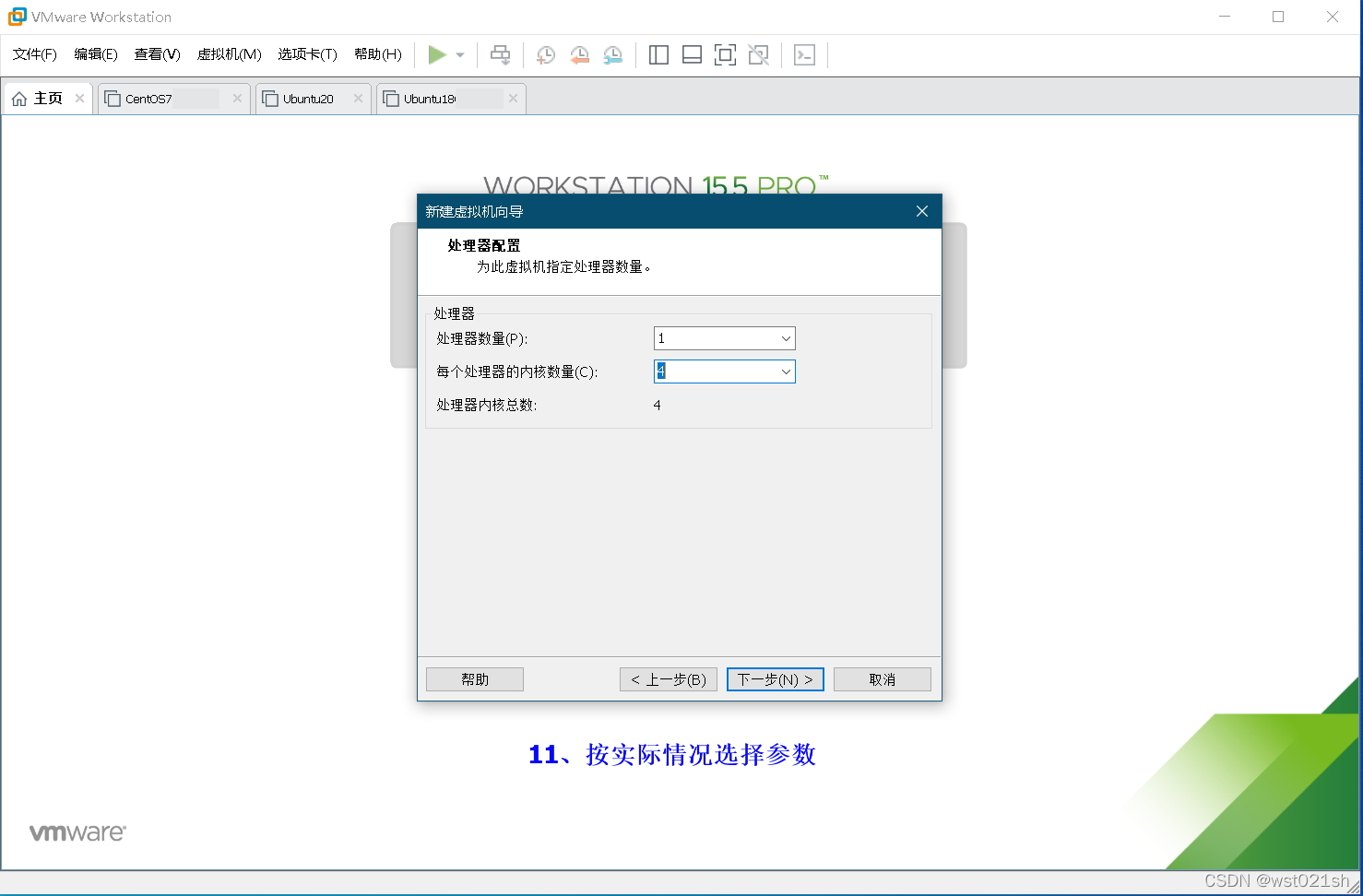Click the Revert to snapshot icon
Screen dimensions: 1363x896
pos(579,55)
